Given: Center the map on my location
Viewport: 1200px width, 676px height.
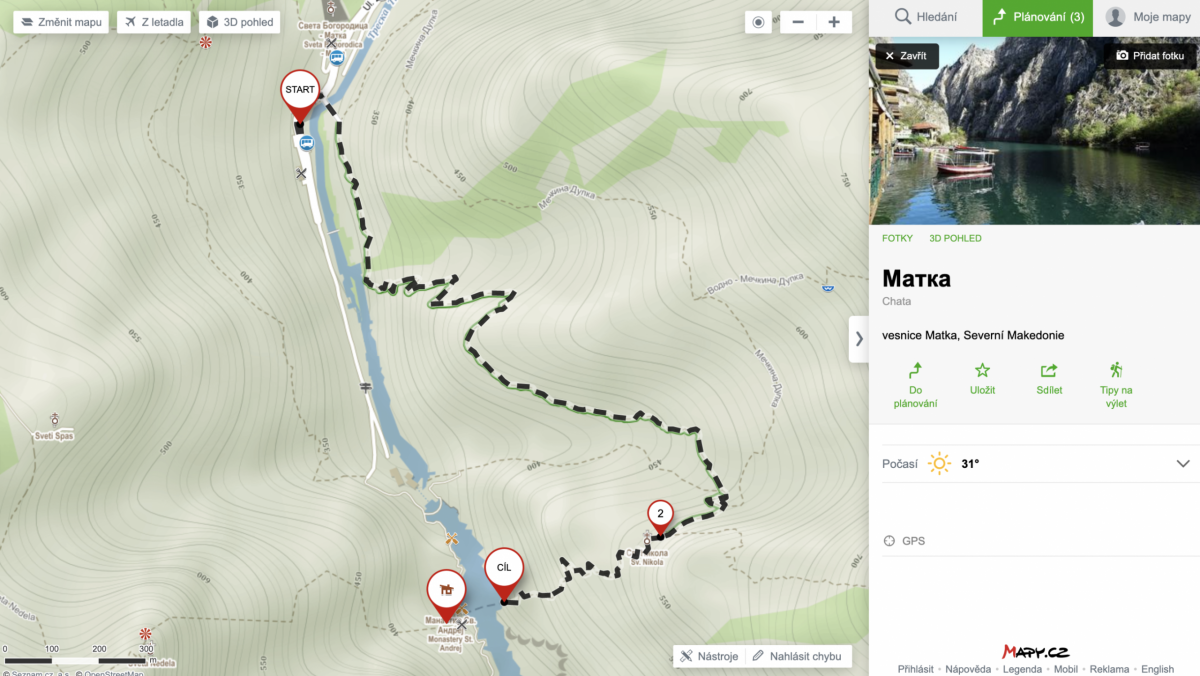Looking at the screenshot, I should 758,22.
